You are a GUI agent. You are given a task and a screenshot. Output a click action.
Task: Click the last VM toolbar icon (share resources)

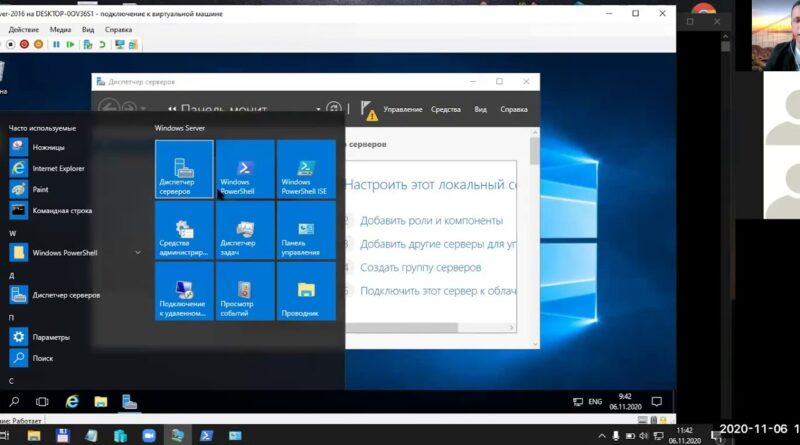pyautogui.click(x=133, y=44)
